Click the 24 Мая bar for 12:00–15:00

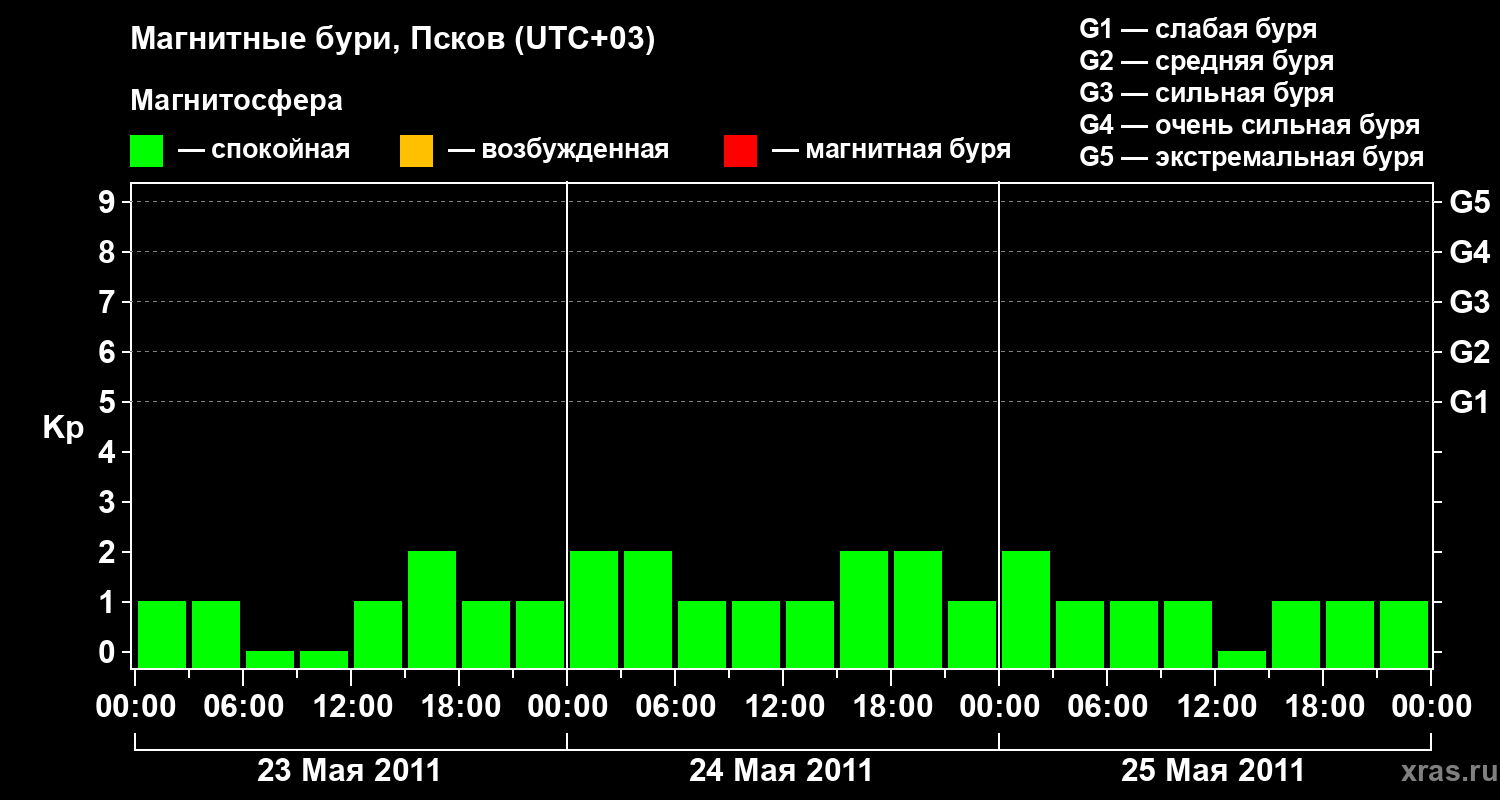[810, 634]
